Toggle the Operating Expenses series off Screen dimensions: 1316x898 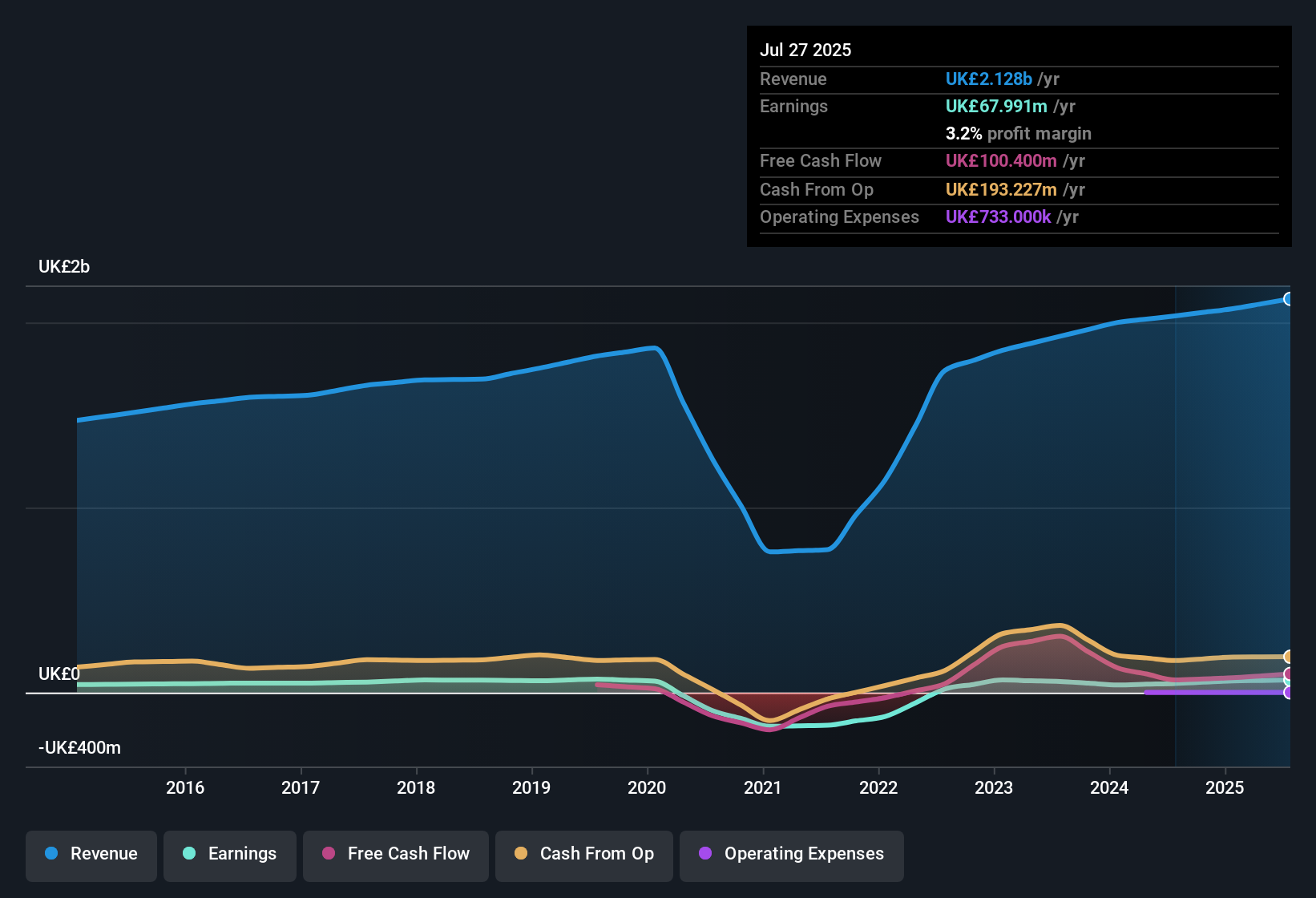click(x=791, y=854)
